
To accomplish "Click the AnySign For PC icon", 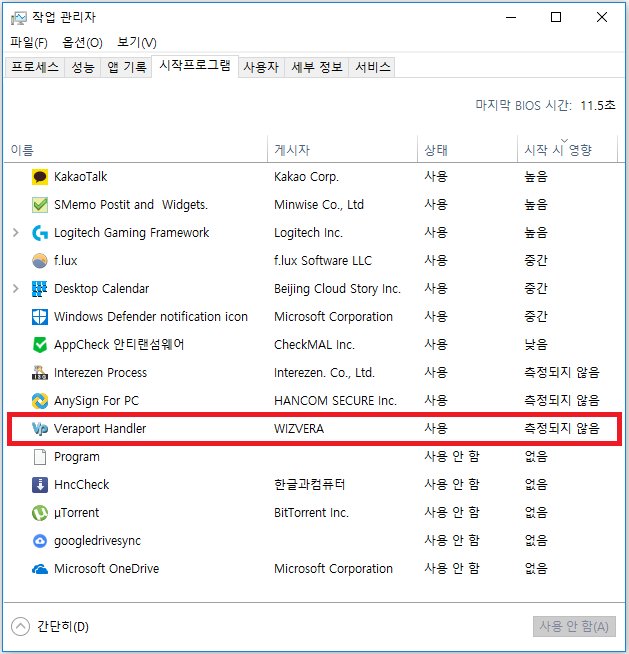I will coord(40,401).
